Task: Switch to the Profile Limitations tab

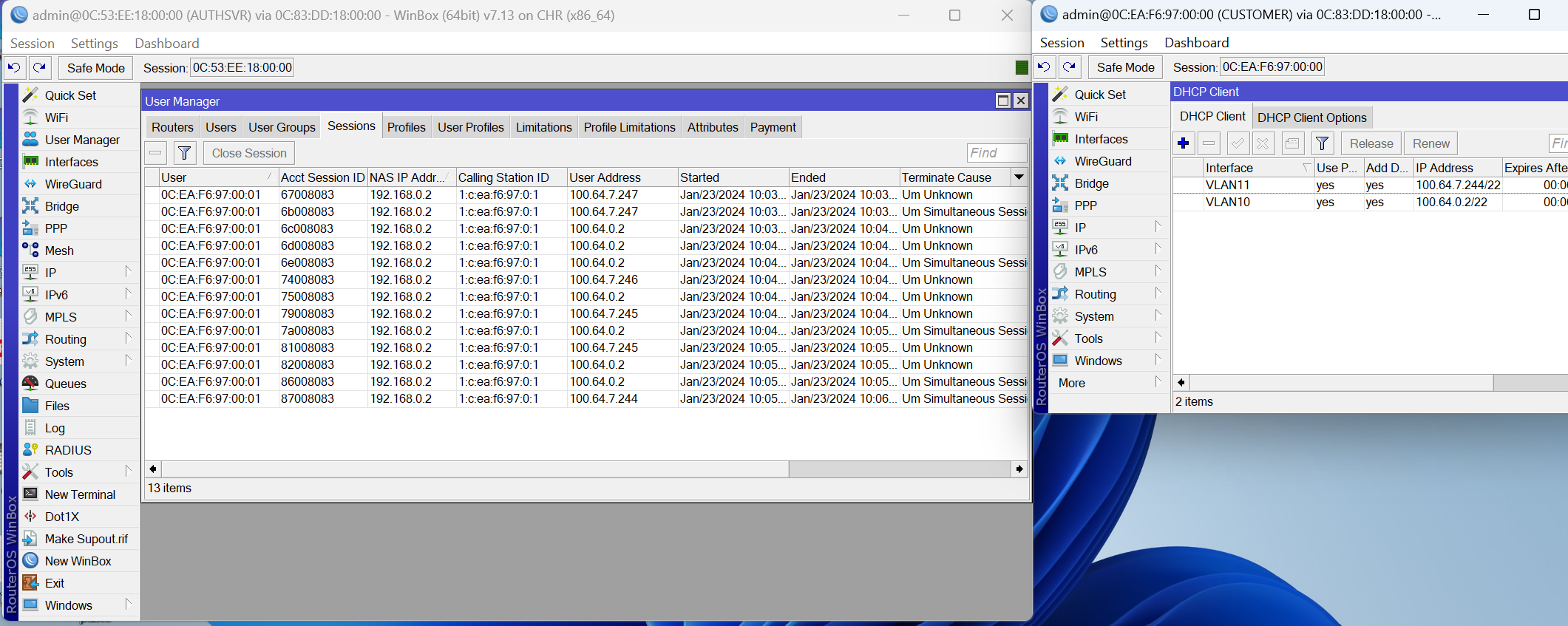Action: [x=630, y=127]
